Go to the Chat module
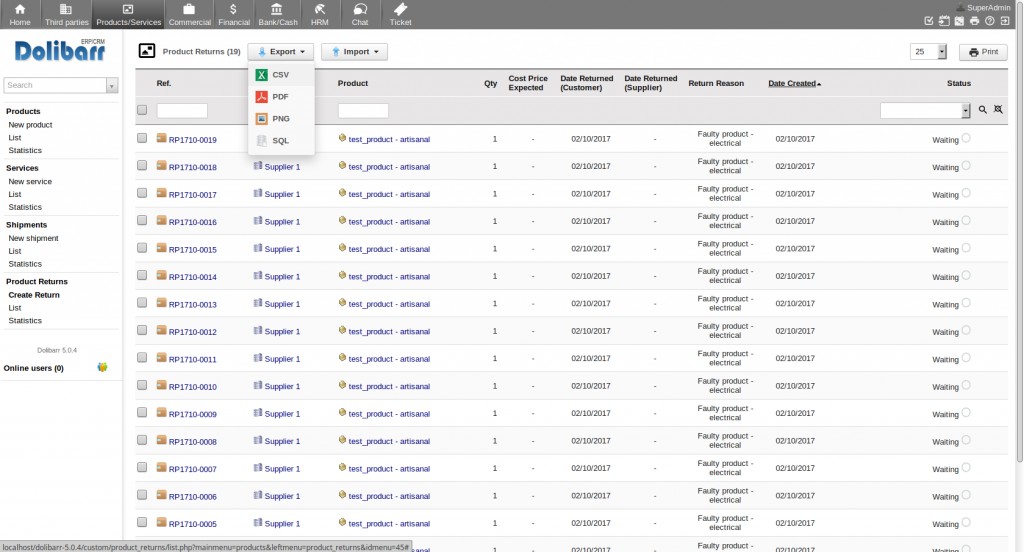This screenshot has height=552, width=1024. tap(359, 14)
